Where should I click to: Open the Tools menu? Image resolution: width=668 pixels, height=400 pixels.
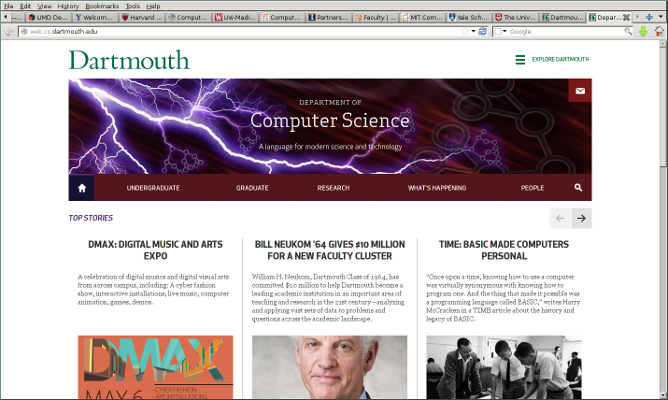(132, 6)
